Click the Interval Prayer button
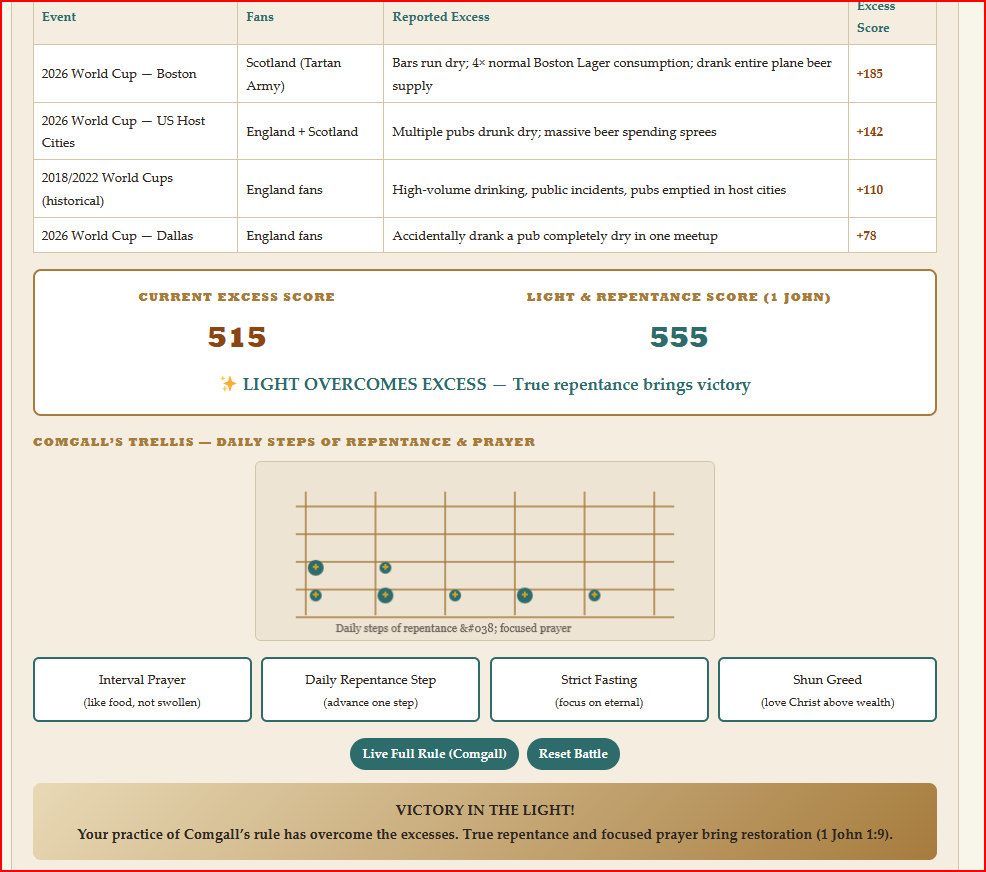Image resolution: width=986 pixels, height=872 pixels. click(142, 690)
